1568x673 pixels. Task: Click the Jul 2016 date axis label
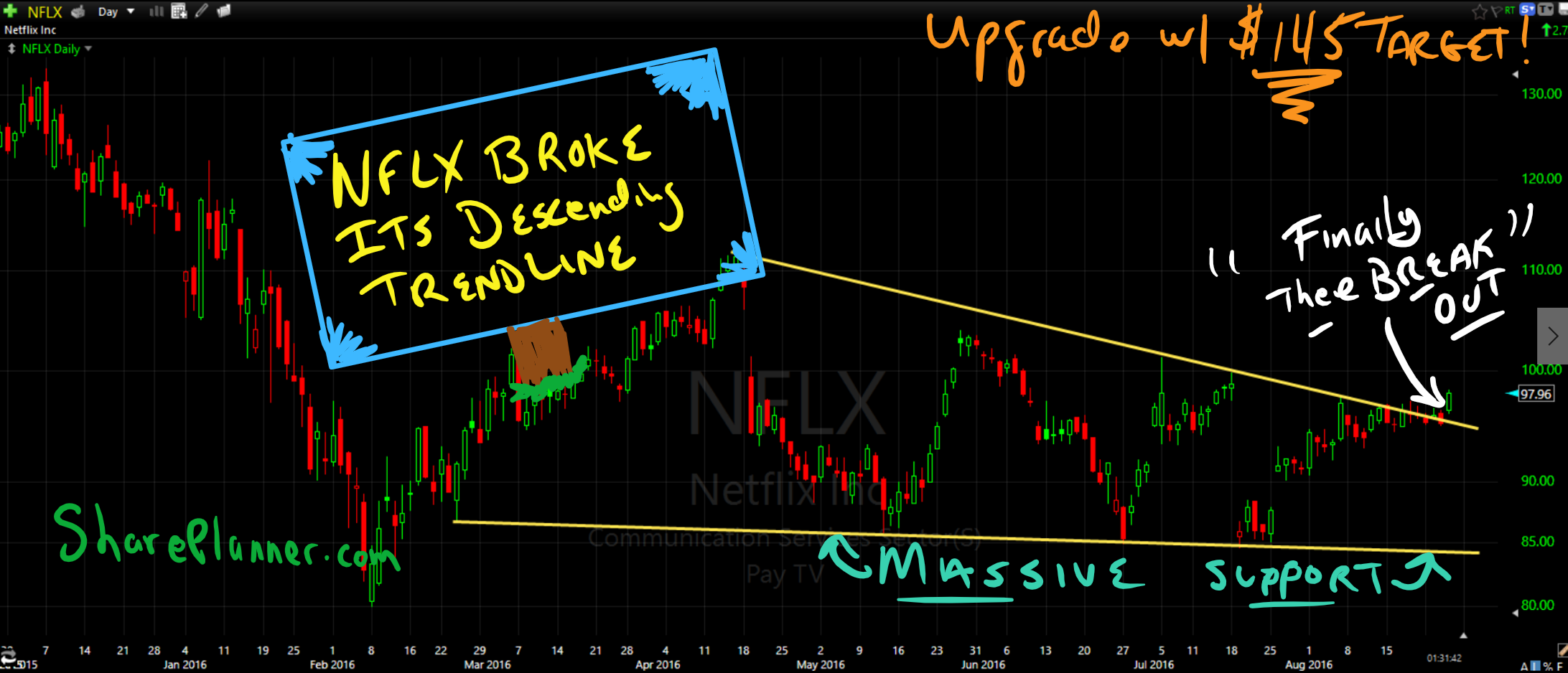tap(1153, 664)
